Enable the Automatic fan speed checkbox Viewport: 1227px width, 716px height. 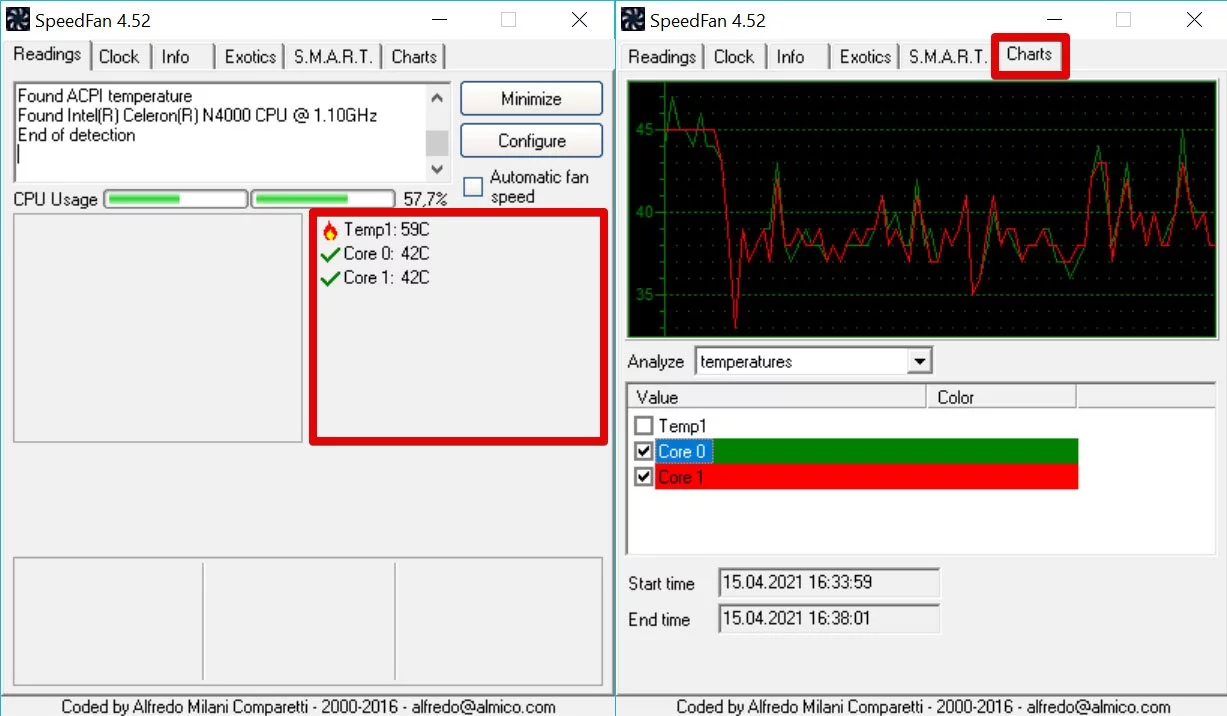pos(473,187)
